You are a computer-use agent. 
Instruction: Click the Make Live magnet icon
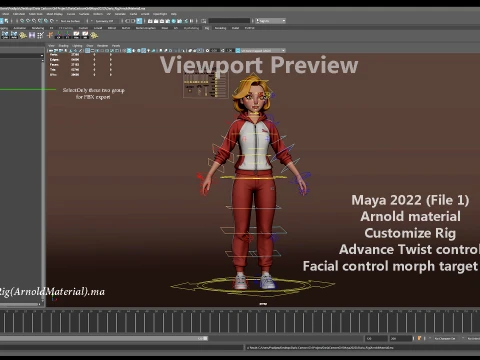pos(52,21)
